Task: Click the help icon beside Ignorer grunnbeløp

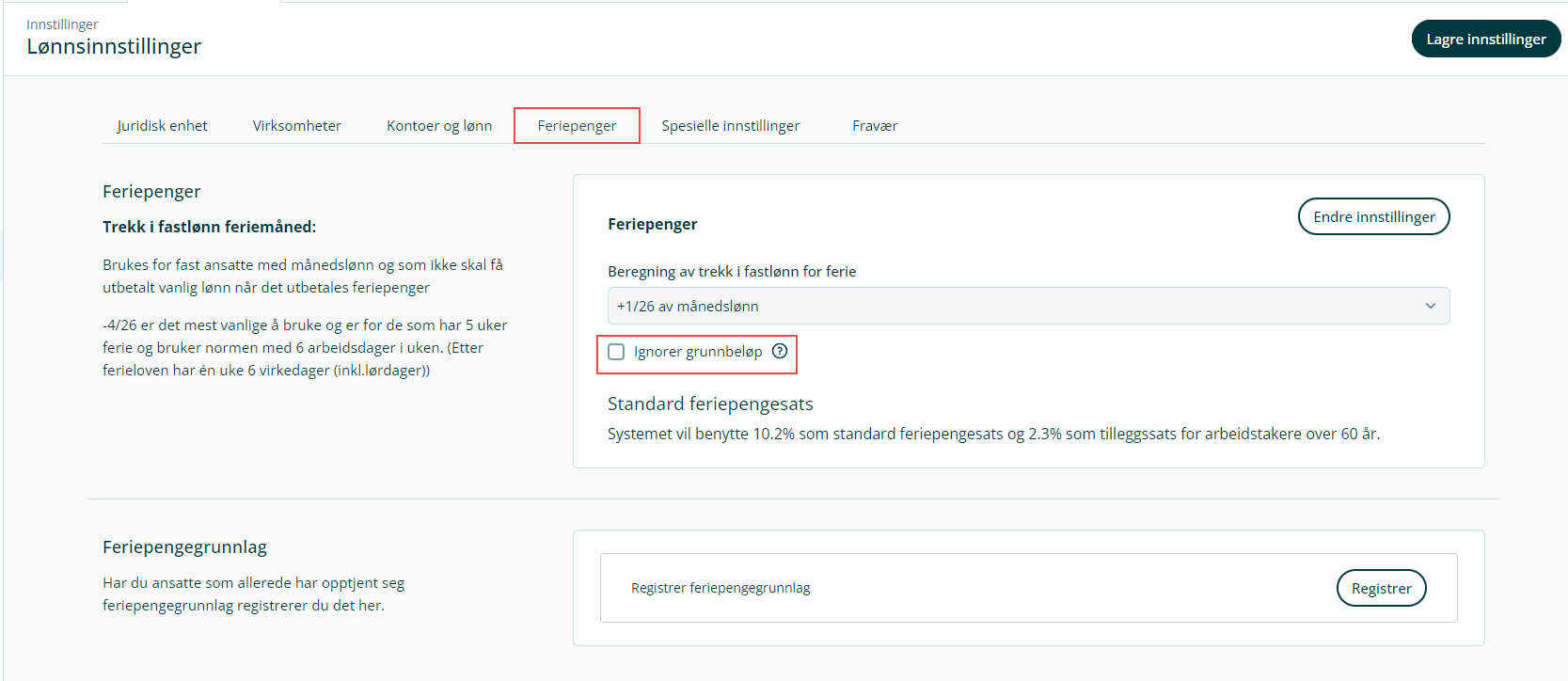Action: (x=779, y=352)
